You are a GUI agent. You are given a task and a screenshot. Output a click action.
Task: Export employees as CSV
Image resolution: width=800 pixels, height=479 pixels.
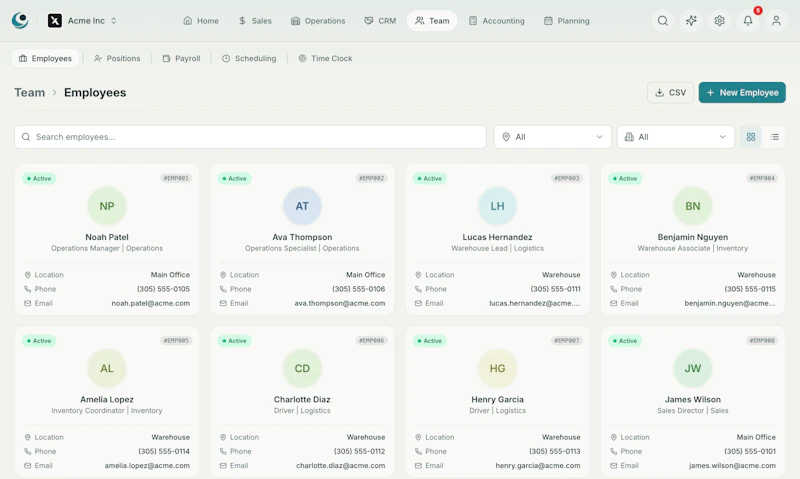coord(670,92)
